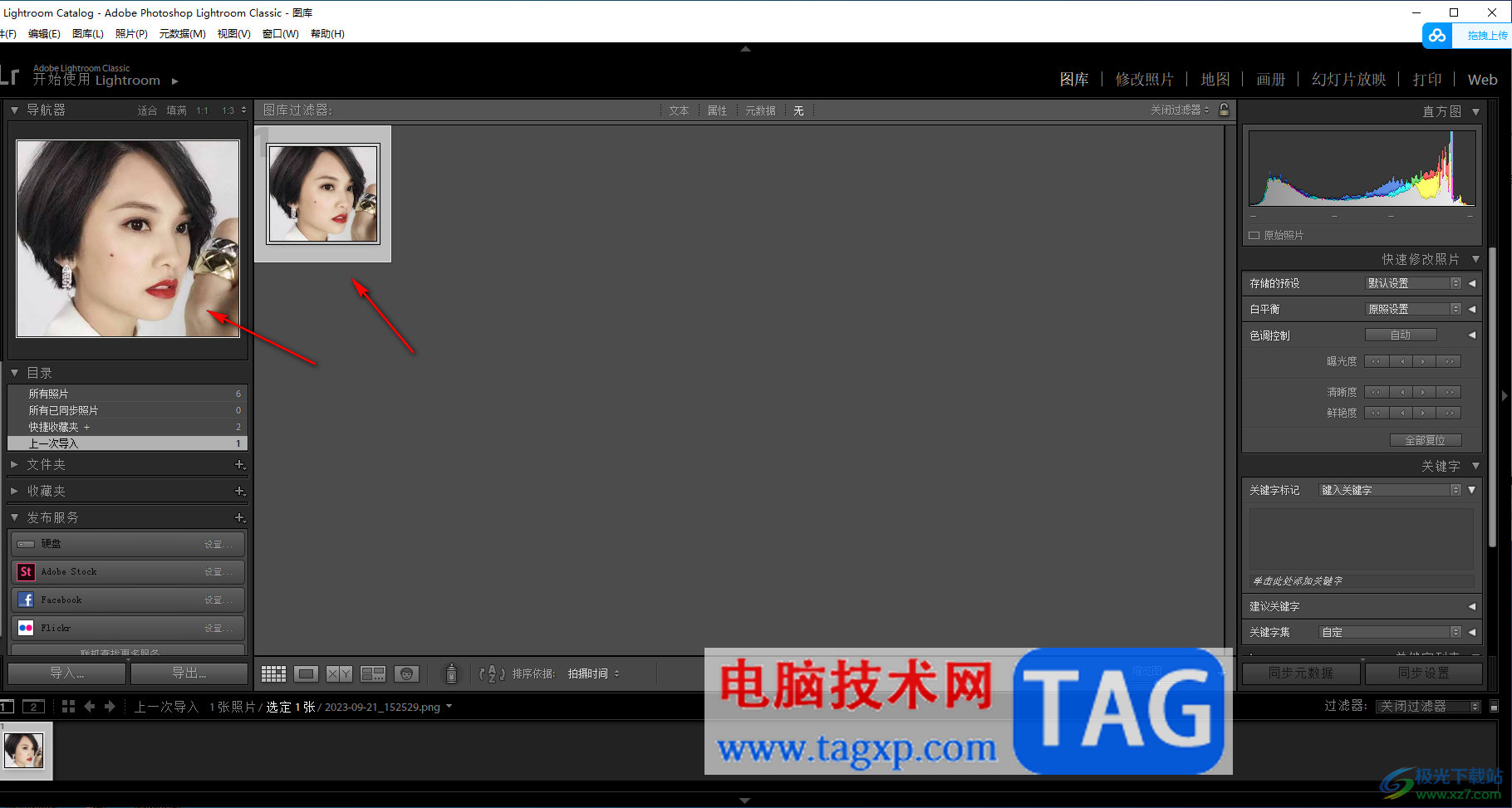
Task: Set navigator zoom to Fill (填满)
Action: [x=176, y=110]
